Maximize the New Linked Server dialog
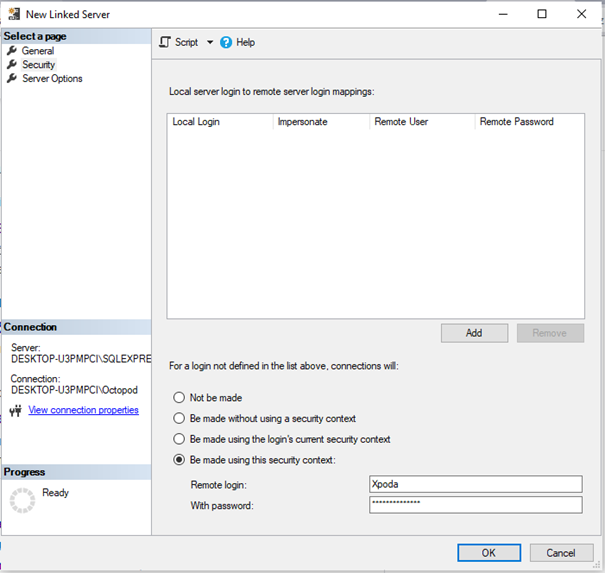Screen dimensions: 605x573 click(542, 14)
